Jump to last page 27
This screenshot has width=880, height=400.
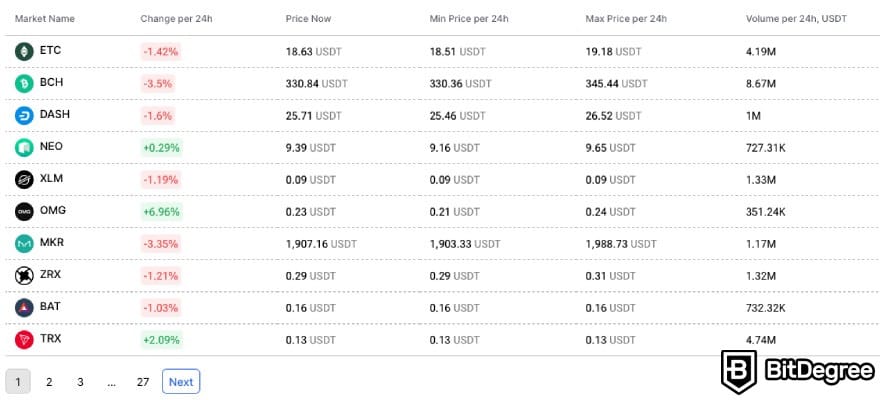tap(143, 382)
